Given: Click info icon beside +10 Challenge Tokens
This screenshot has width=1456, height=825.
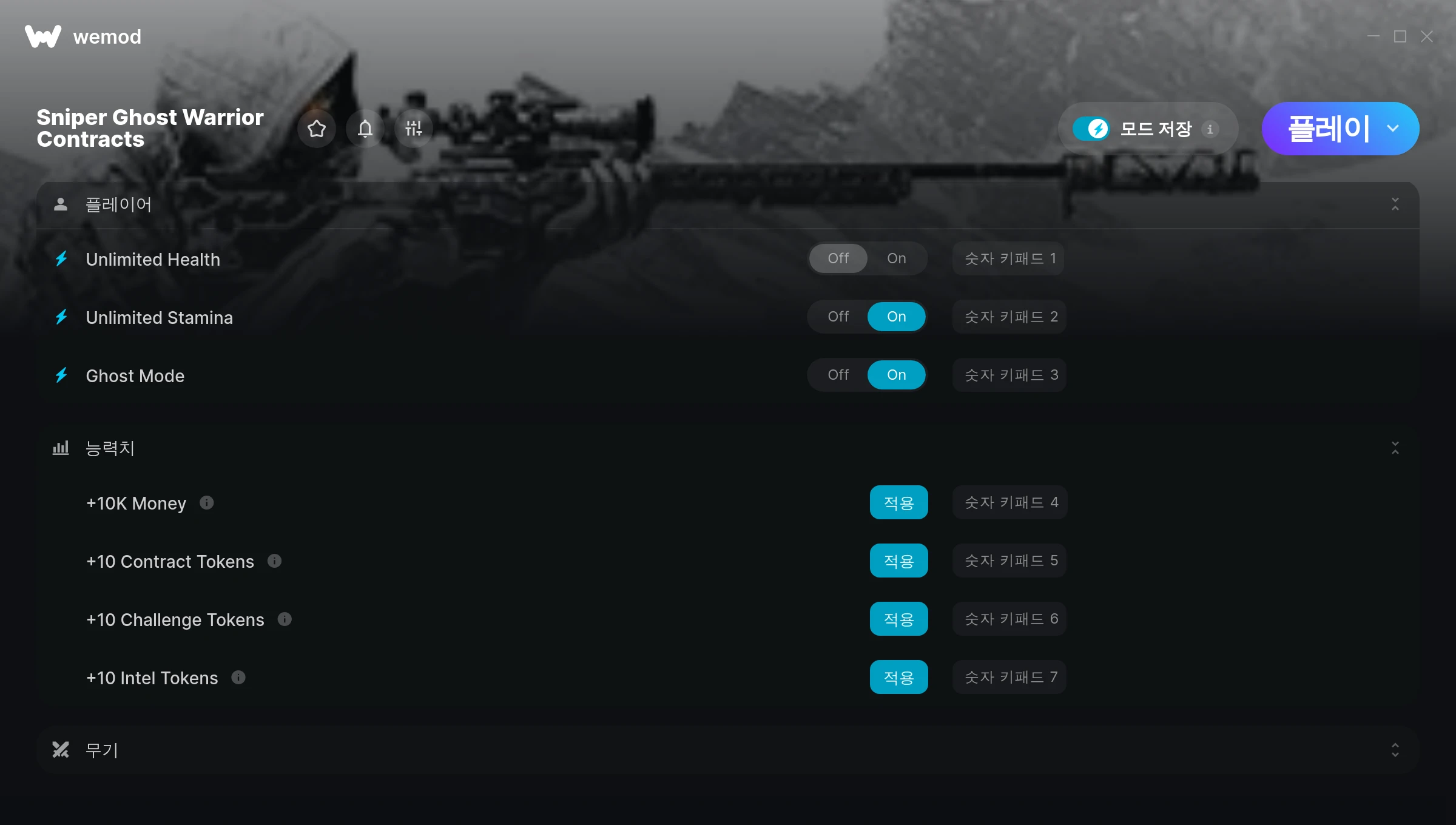Looking at the screenshot, I should [285, 619].
